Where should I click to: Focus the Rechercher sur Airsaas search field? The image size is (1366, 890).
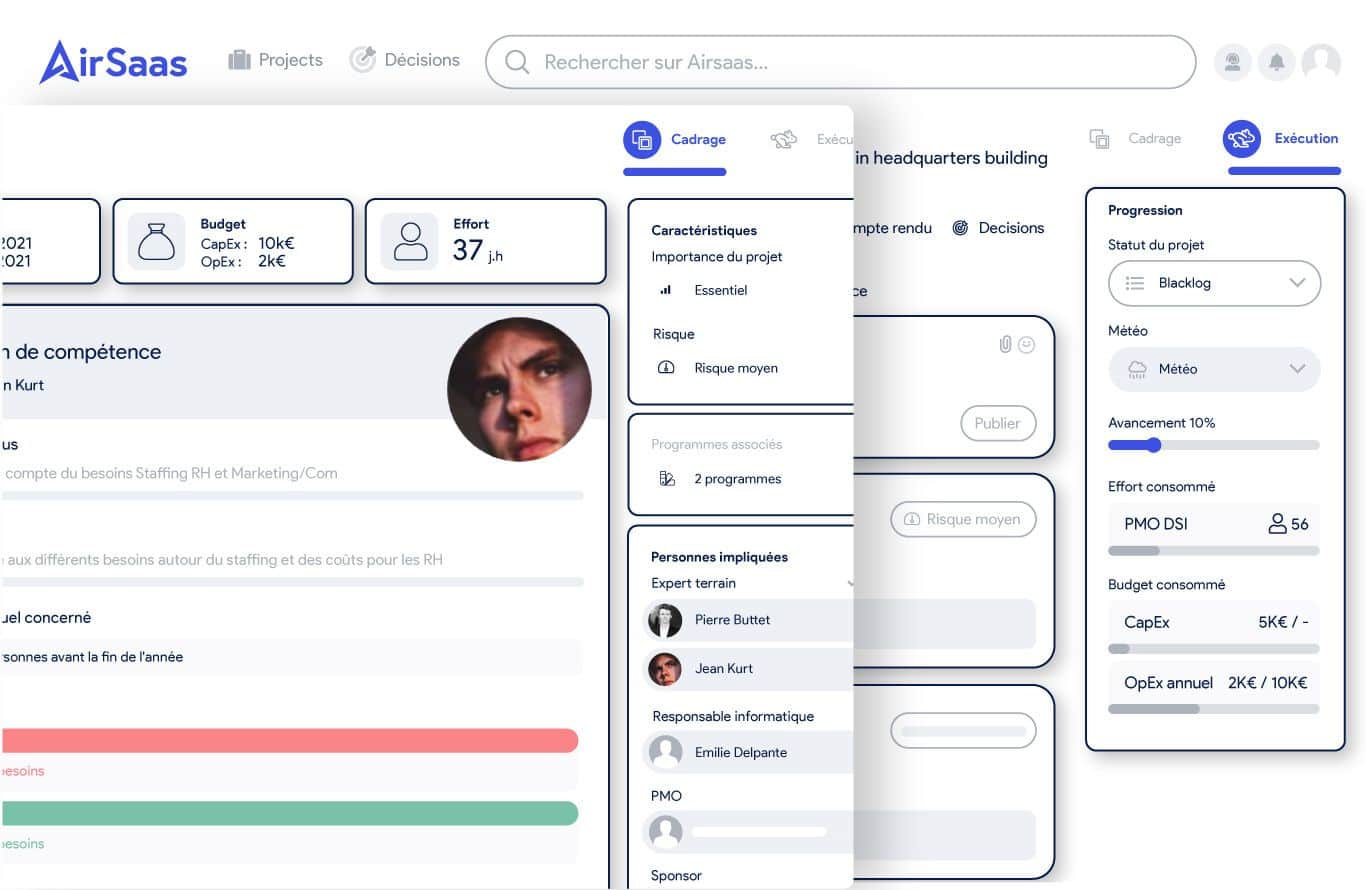(x=840, y=62)
